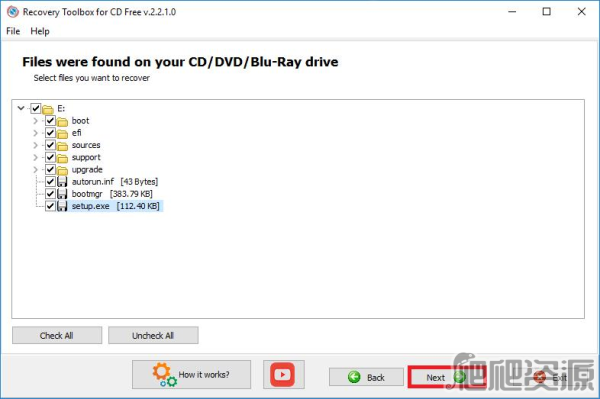Click the Recovery Toolbox app icon in title bar
This screenshot has height=399, width=600.
coord(13,12)
